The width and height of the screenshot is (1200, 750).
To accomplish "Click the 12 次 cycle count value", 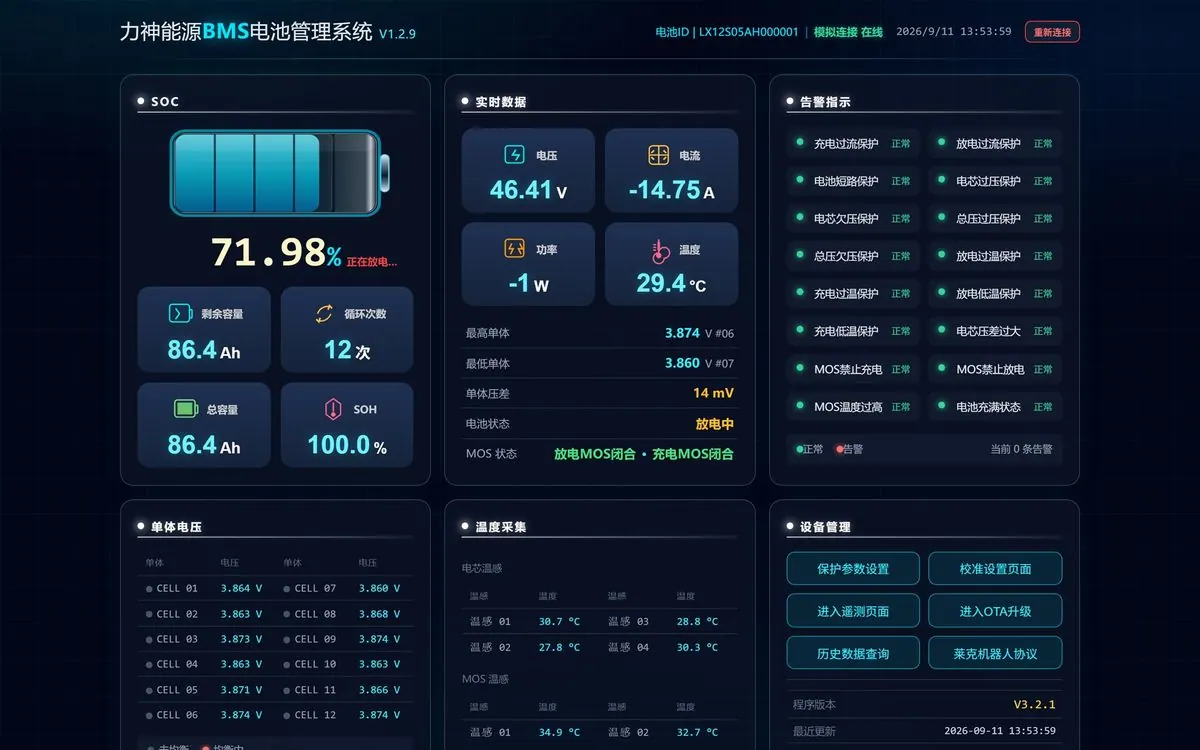I will pos(347,350).
